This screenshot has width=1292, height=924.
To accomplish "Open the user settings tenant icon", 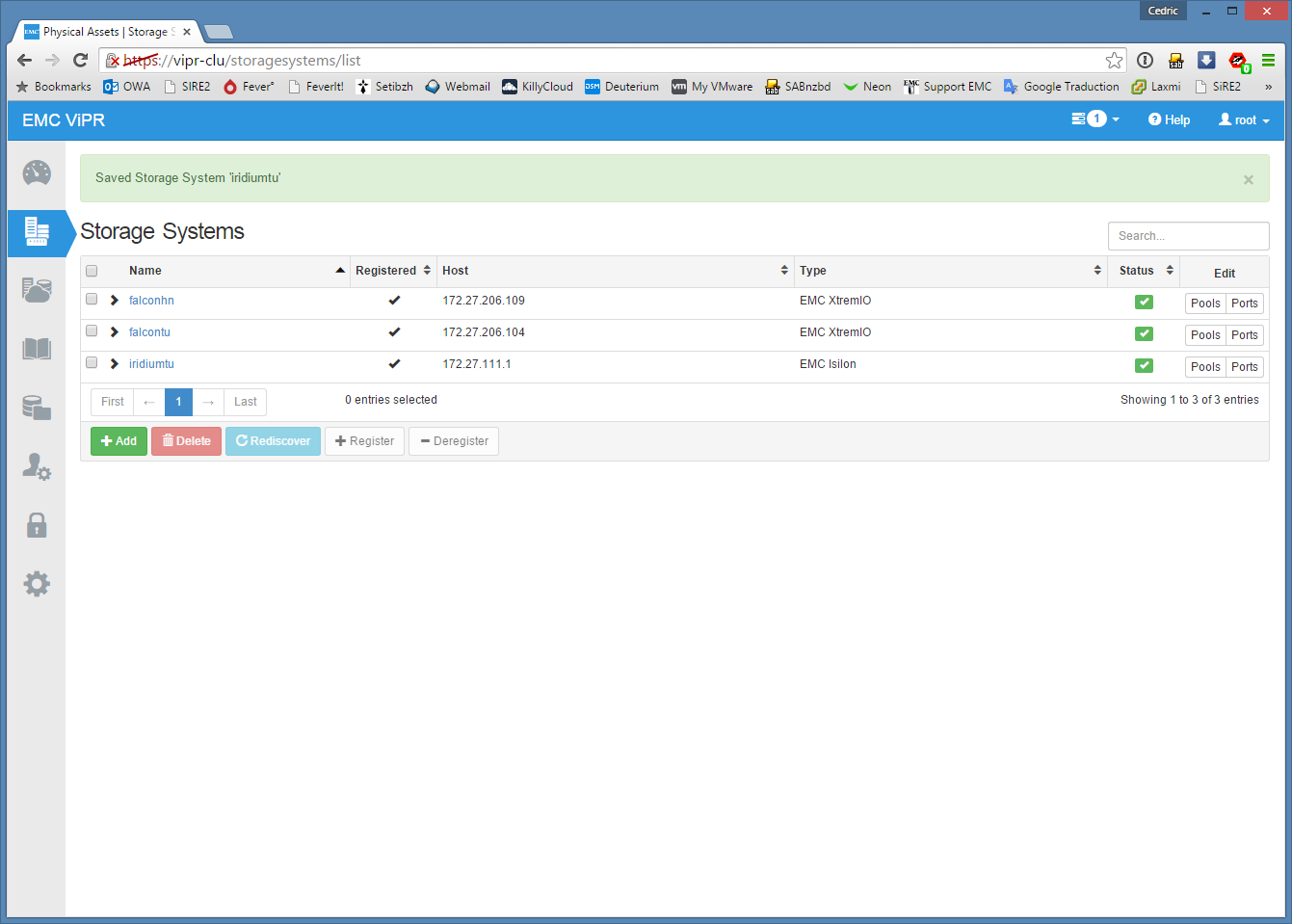I will coord(37,466).
